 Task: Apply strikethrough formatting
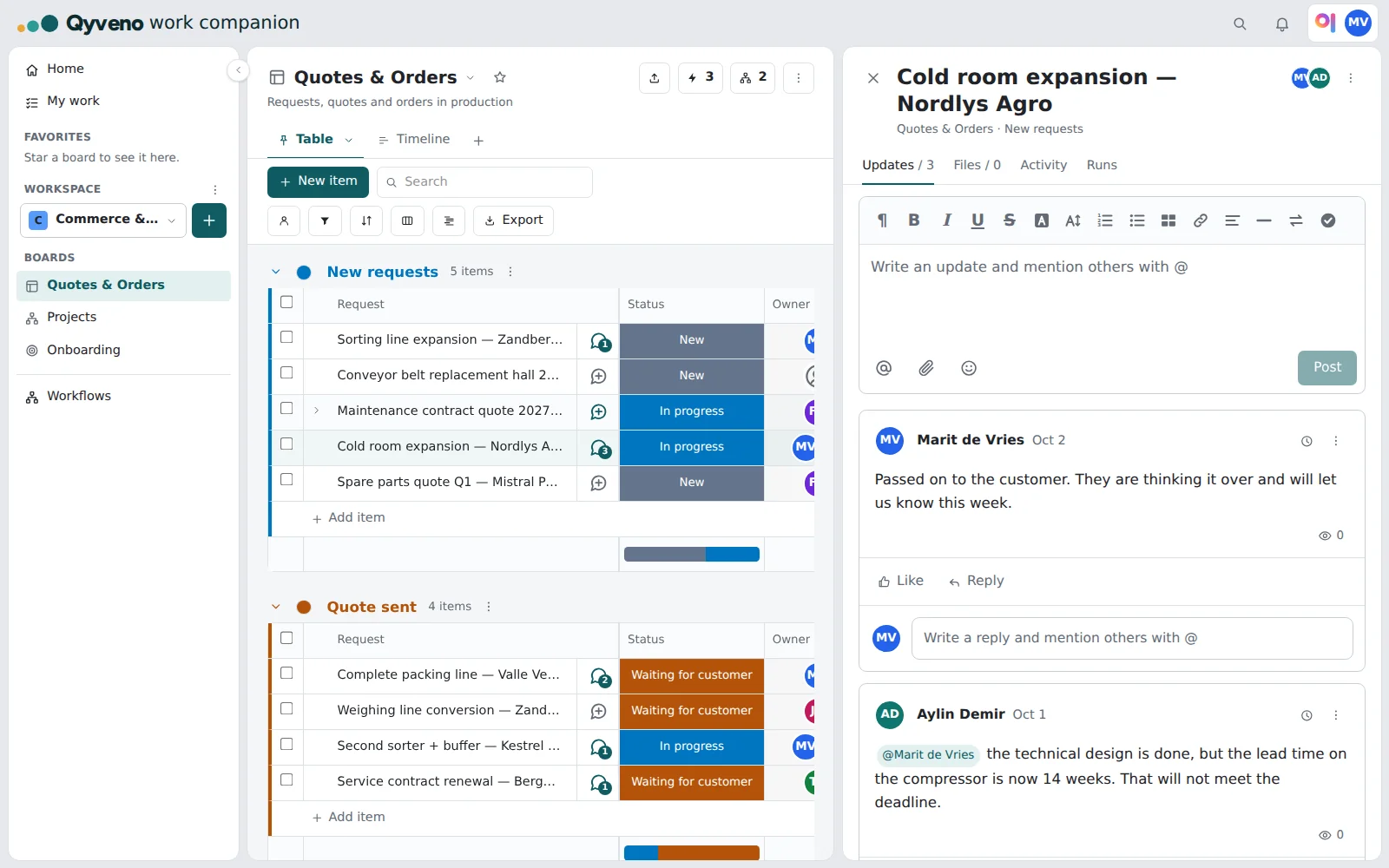click(1010, 220)
